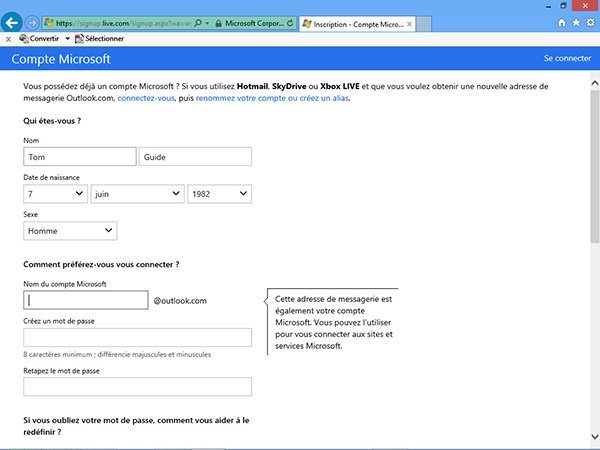Open Favorites star icon
The height and width of the screenshot is (450, 600).
(x=576, y=23)
